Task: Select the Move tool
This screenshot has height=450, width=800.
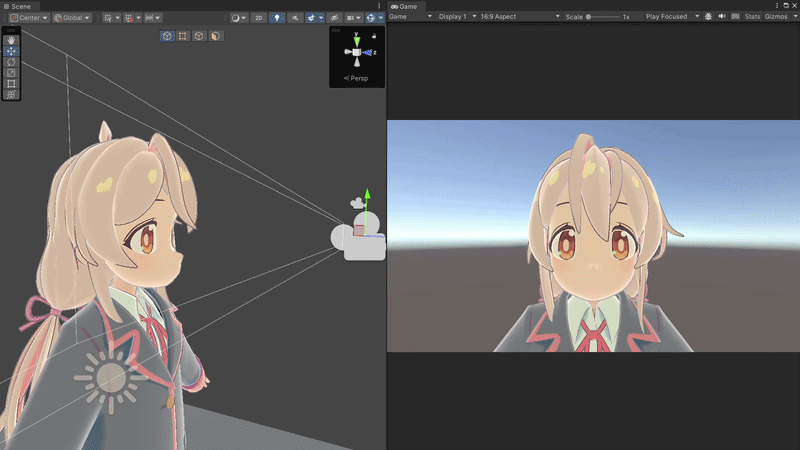Action: pyautogui.click(x=11, y=51)
